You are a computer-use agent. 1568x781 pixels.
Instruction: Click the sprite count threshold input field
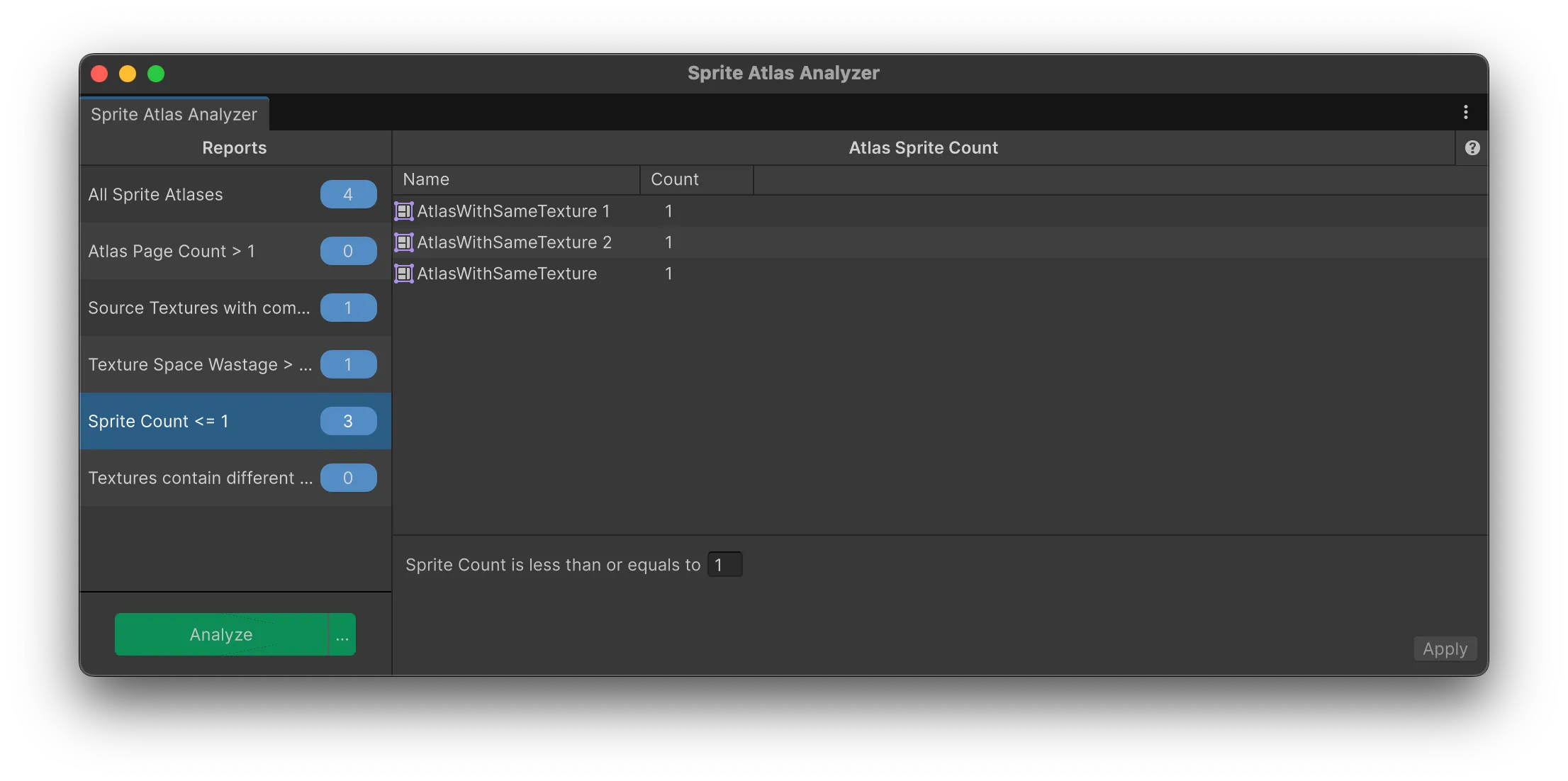click(724, 565)
